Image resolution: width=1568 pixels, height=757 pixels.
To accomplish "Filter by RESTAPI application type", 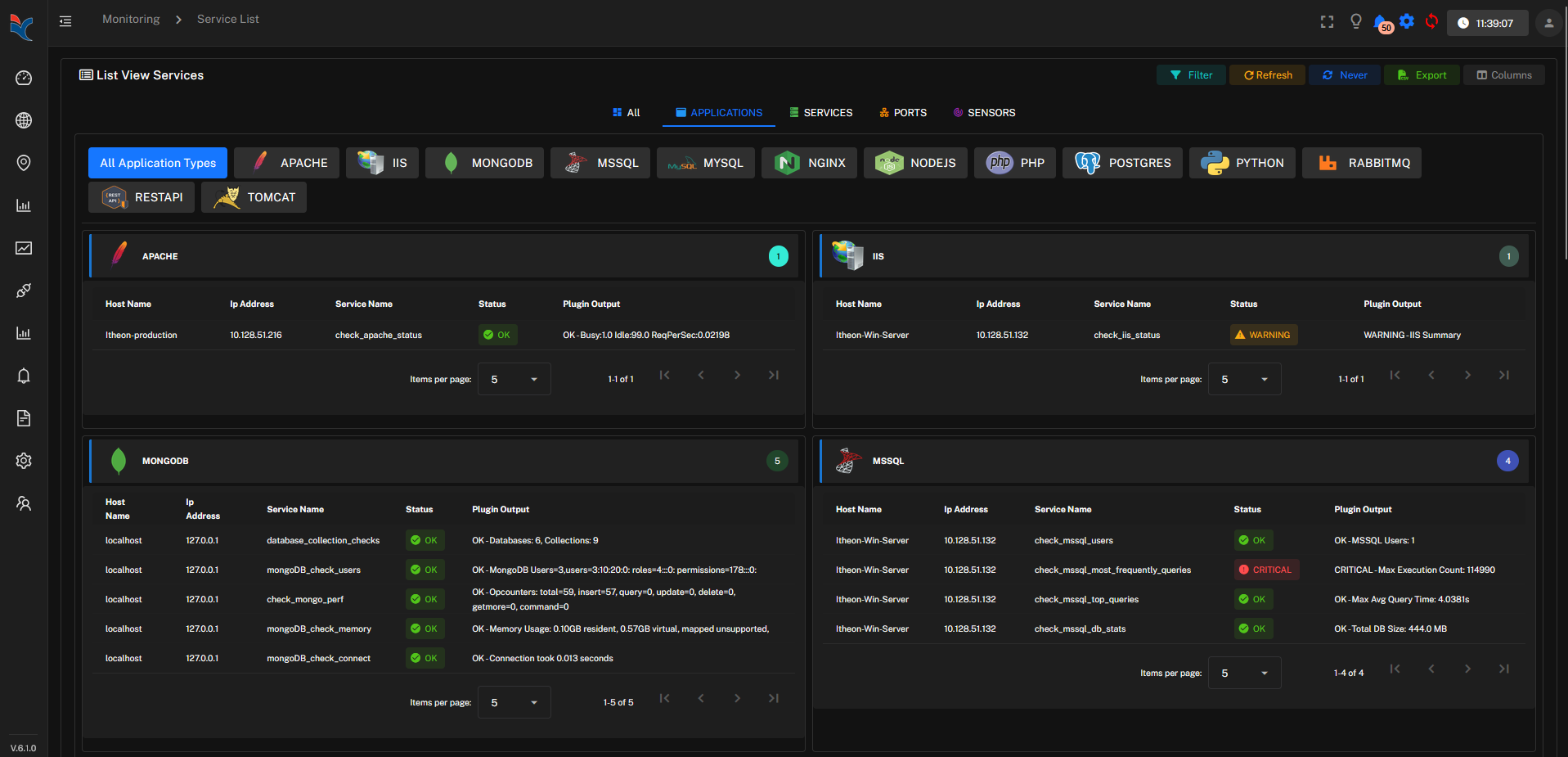I will (x=142, y=197).
